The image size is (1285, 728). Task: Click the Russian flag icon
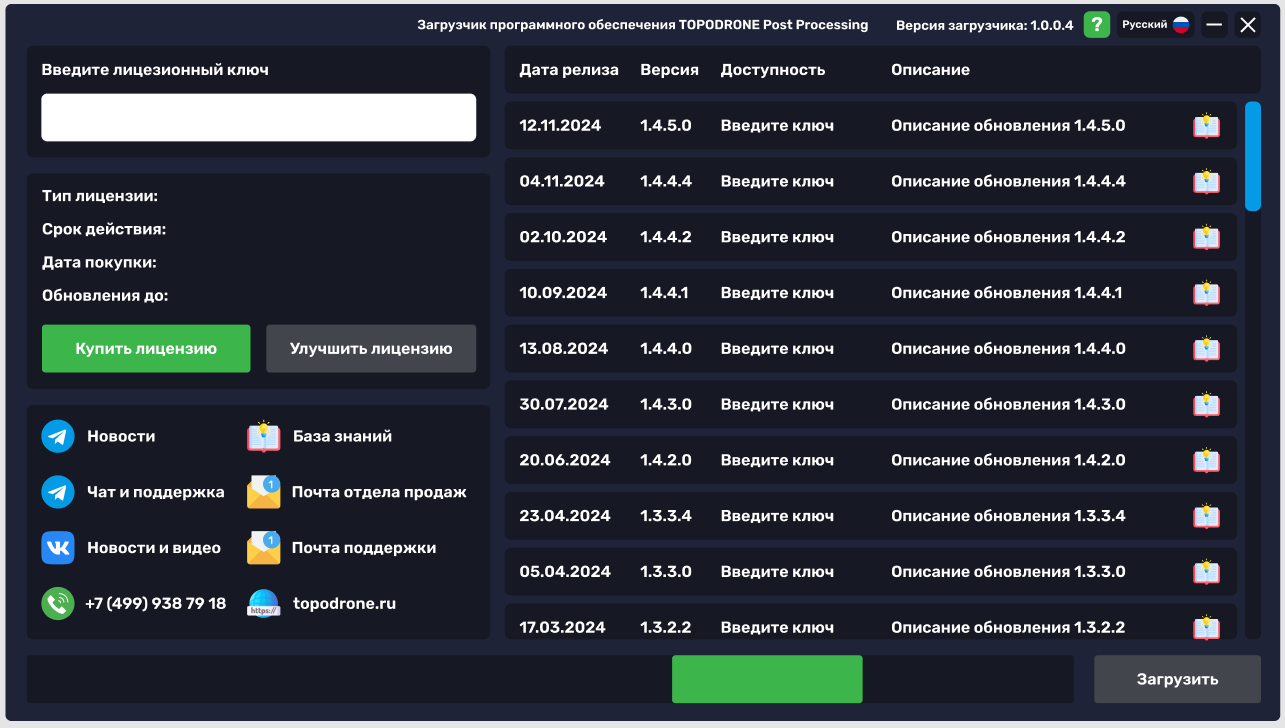[x=1181, y=25]
